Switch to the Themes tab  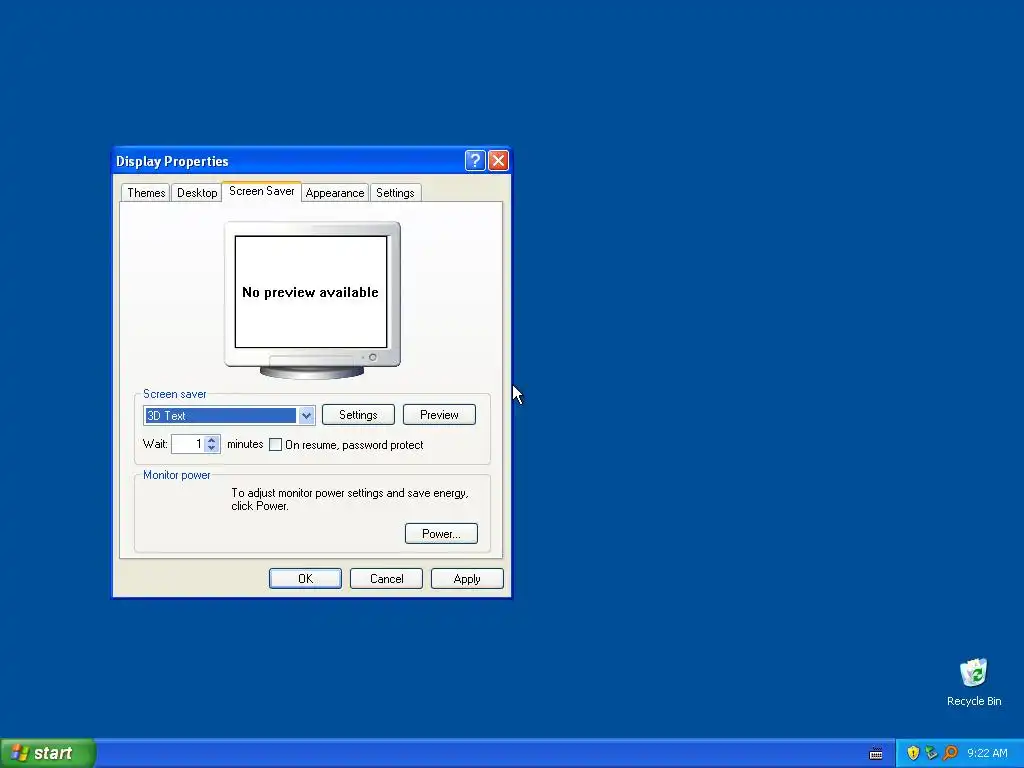(x=146, y=193)
